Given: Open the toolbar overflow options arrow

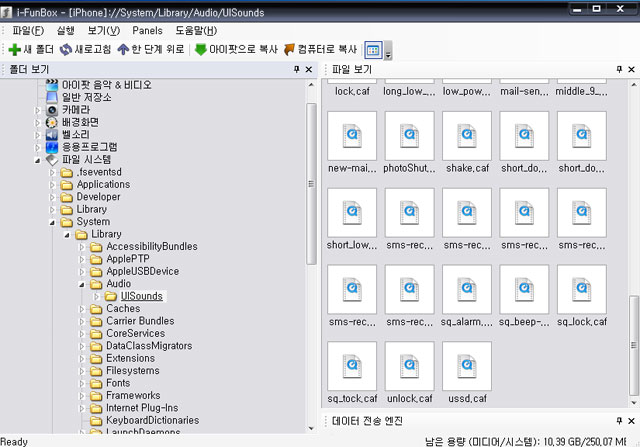Looking at the screenshot, I should (388, 50).
